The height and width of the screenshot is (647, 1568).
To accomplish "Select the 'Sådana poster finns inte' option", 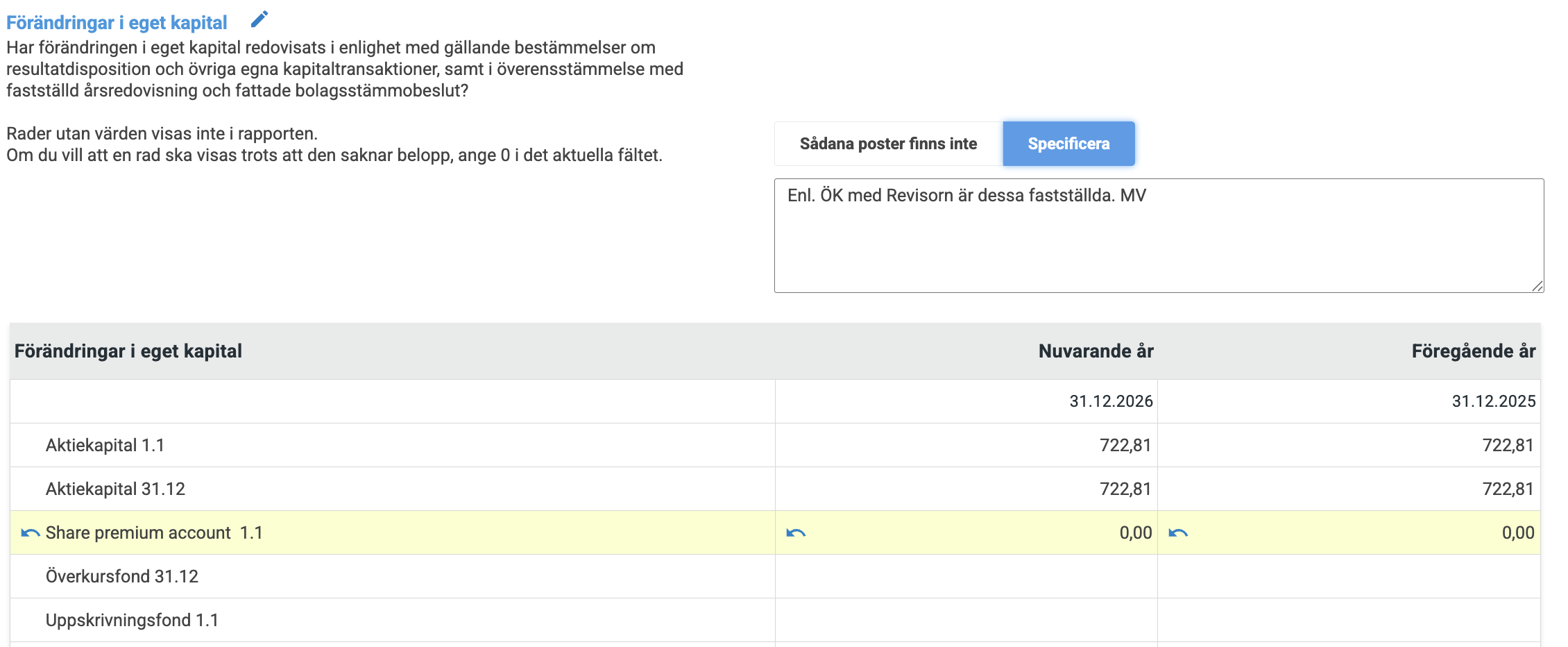I will (x=887, y=144).
